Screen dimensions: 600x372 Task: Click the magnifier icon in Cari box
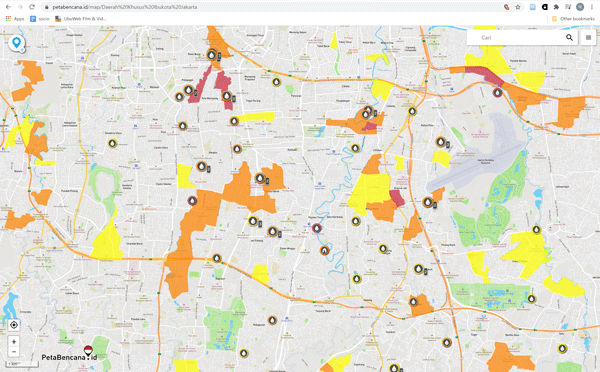569,37
